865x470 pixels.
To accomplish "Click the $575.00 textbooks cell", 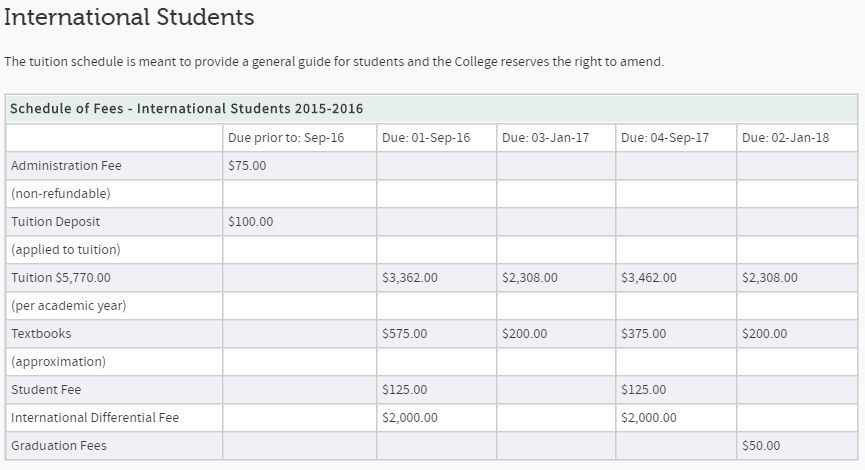I will point(404,334).
